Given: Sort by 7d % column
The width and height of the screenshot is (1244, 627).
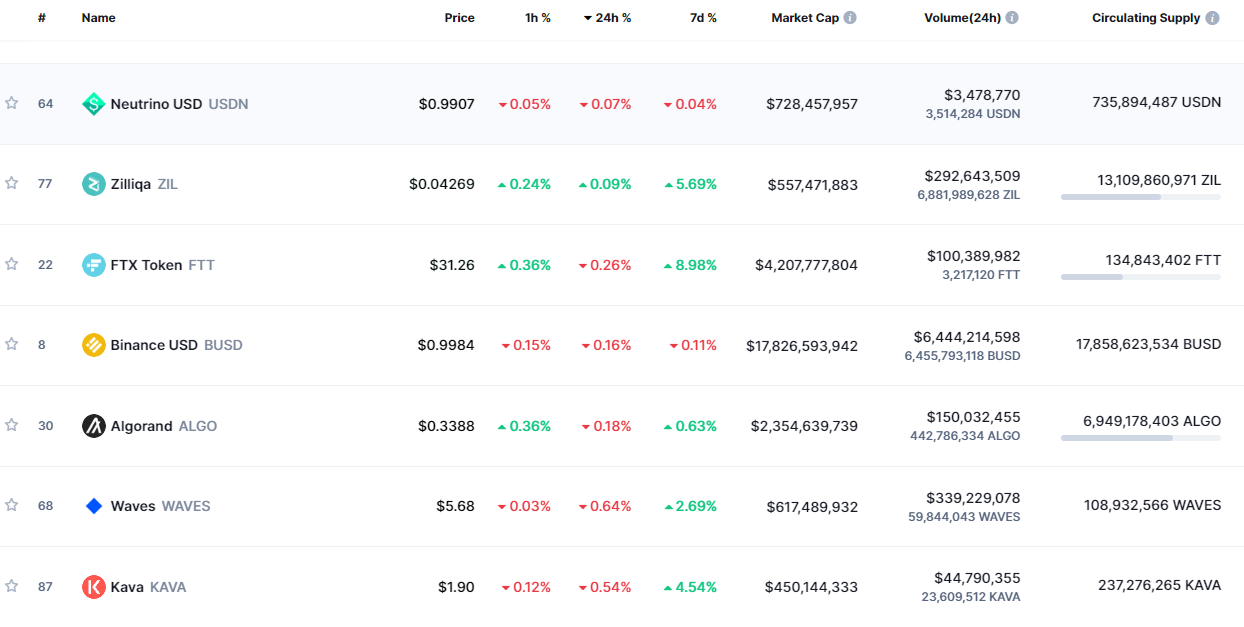Looking at the screenshot, I should tap(703, 18).
